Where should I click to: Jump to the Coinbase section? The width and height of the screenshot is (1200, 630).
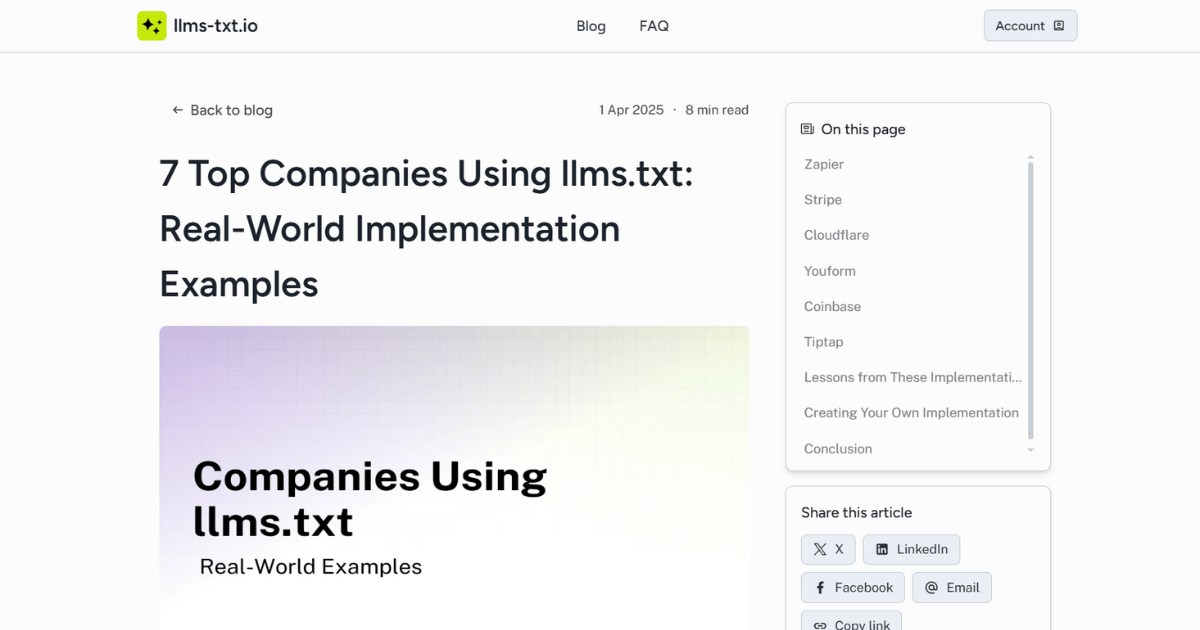tap(832, 306)
